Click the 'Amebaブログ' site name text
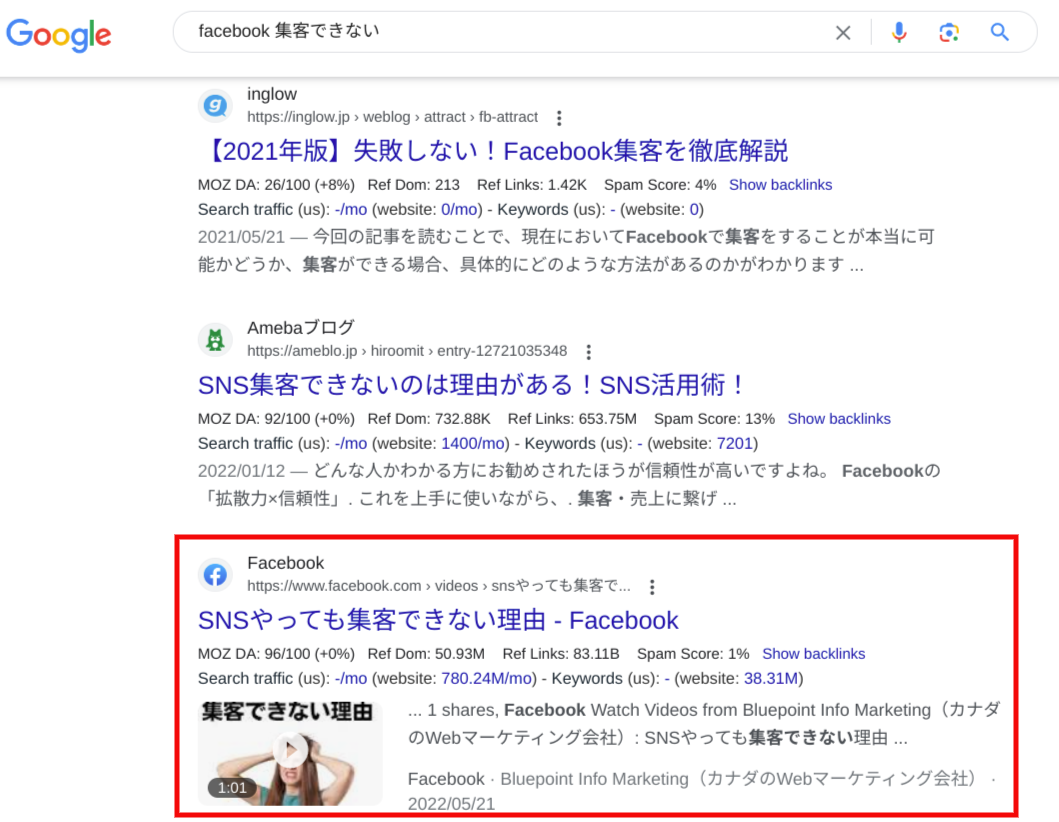Viewport: 1059px width, 822px height. (x=301, y=328)
